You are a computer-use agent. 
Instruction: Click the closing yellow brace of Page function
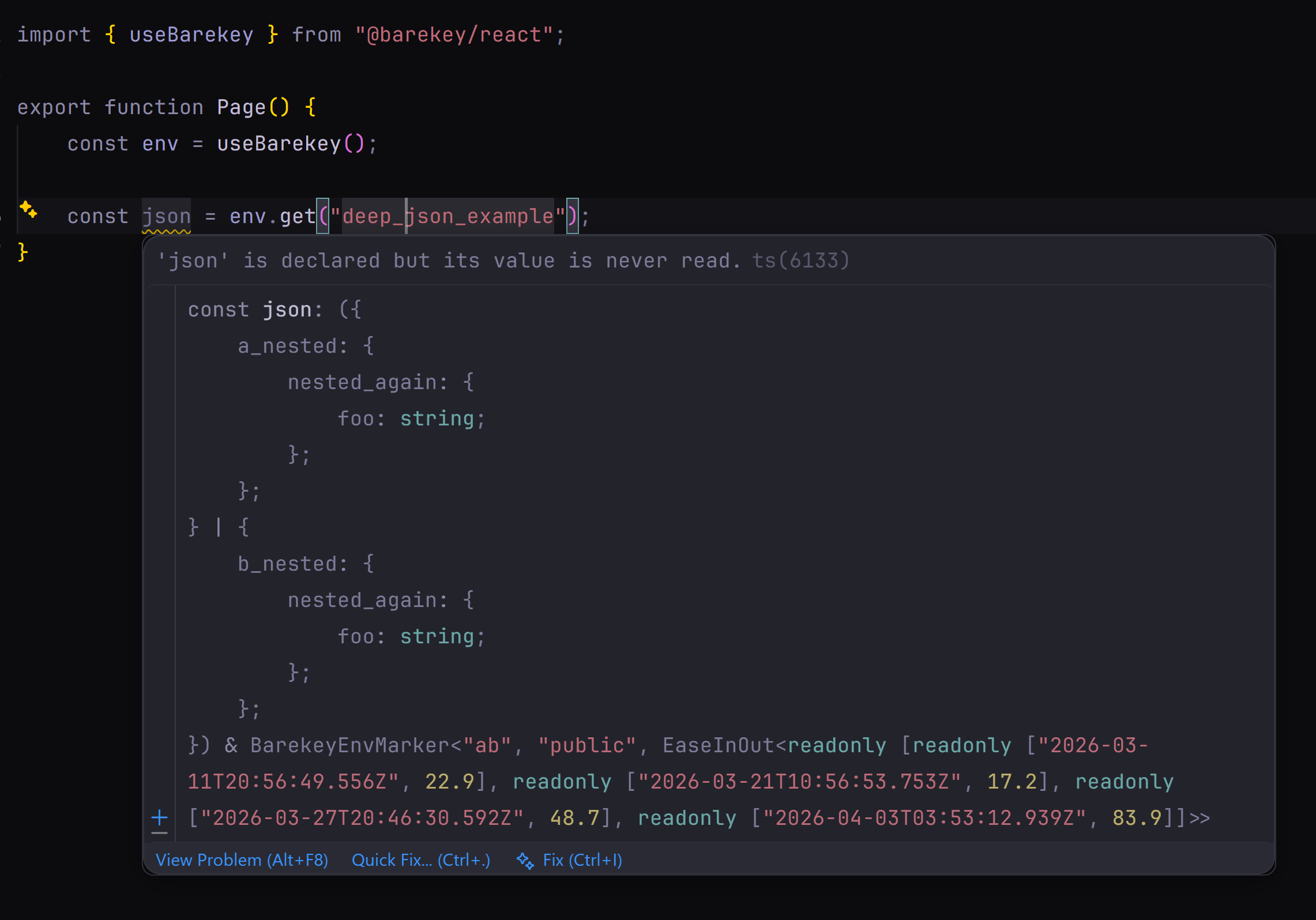click(22, 252)
